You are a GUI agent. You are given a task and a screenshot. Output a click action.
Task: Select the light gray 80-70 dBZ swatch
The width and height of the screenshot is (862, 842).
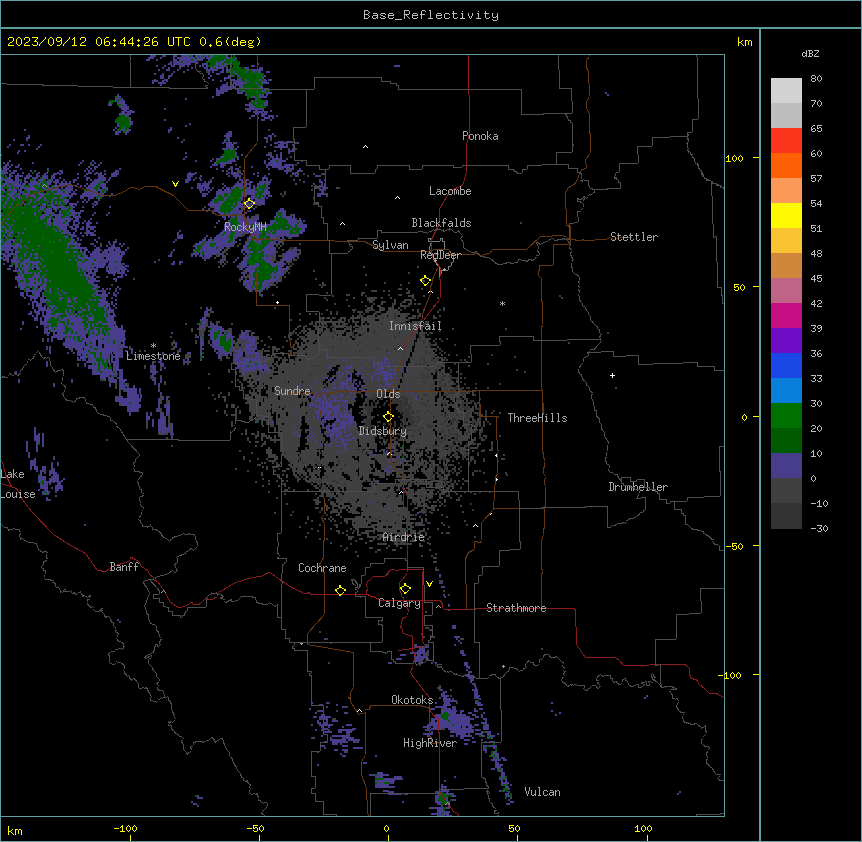(786, 90)
